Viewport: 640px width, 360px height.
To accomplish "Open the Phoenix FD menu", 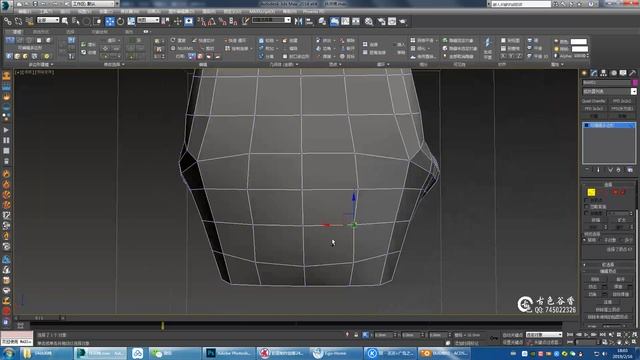I will [x=313, y=11].
